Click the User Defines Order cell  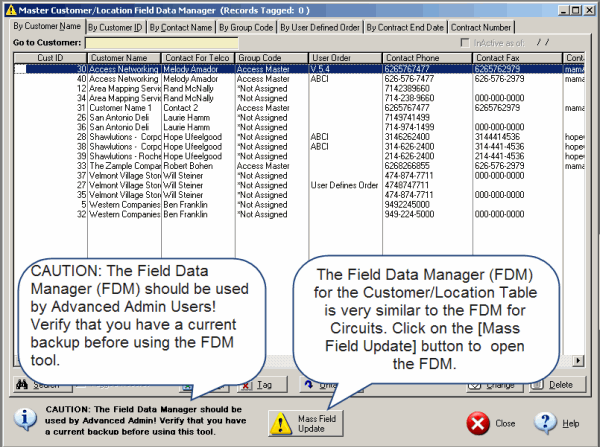coord(344,185)
